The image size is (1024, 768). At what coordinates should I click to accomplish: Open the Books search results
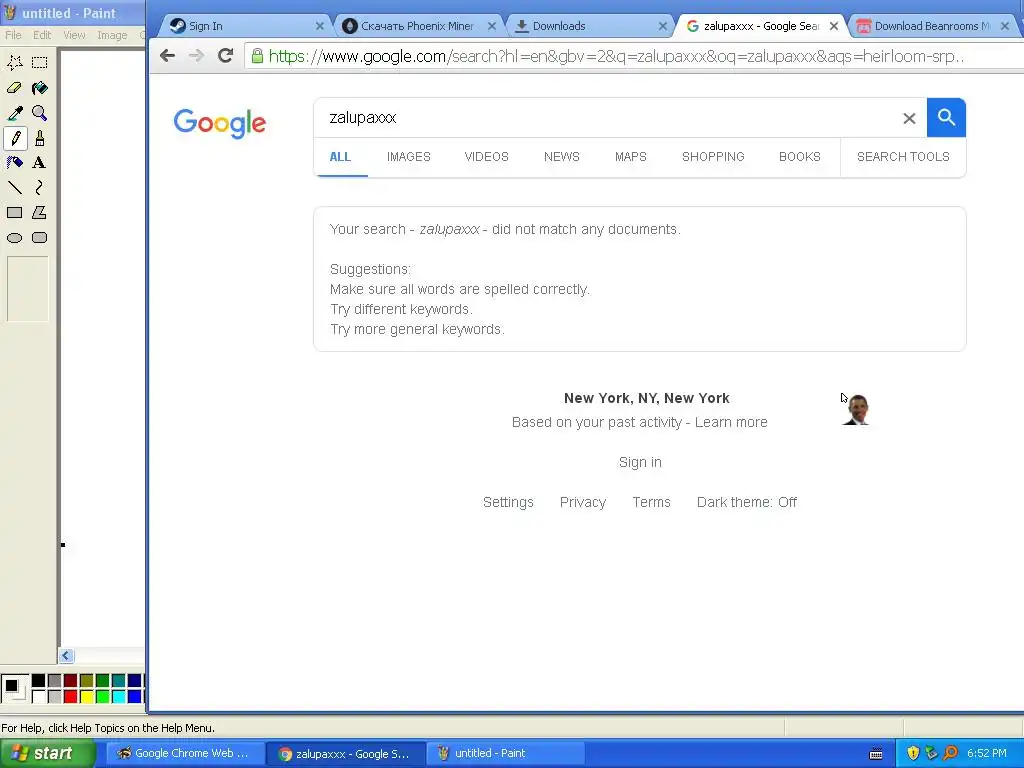[x=800, y=157]
